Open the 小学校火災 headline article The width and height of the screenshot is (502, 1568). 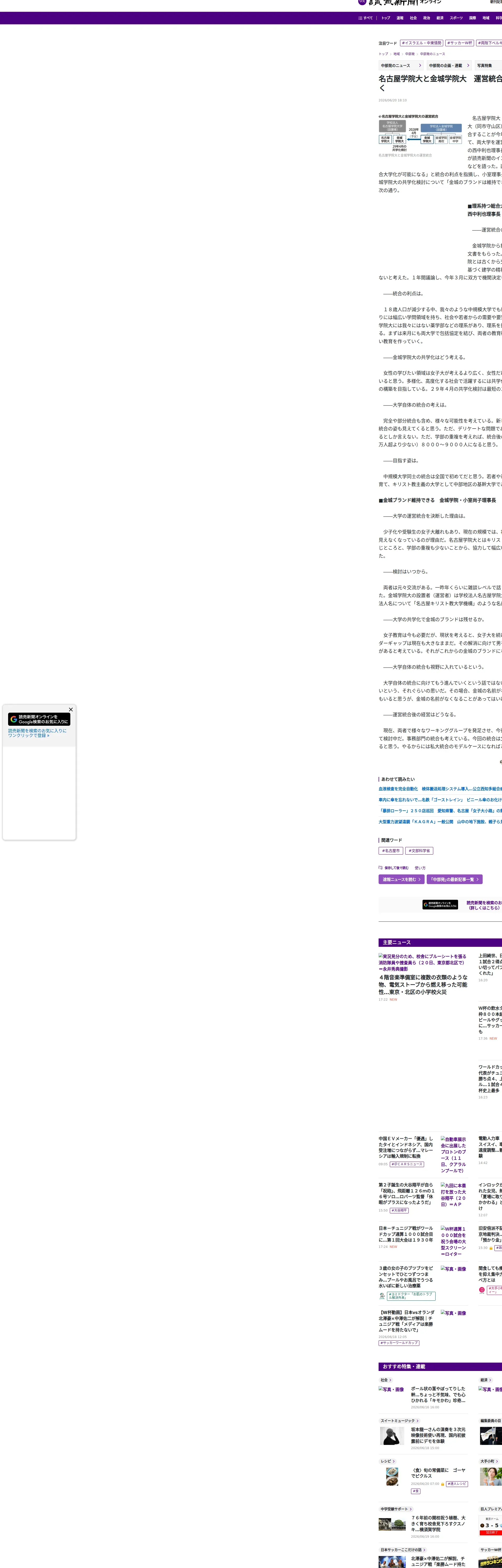(423, 985)
